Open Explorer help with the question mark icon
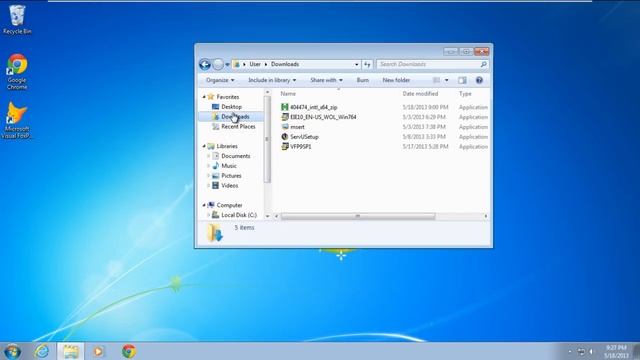This screenshot has width=640, height=360. click(479, 80)
